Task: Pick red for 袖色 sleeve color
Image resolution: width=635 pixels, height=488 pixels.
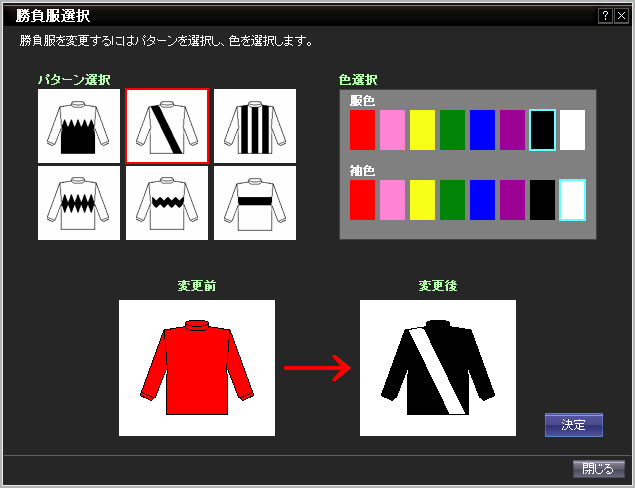Action: tap(362, 200)
